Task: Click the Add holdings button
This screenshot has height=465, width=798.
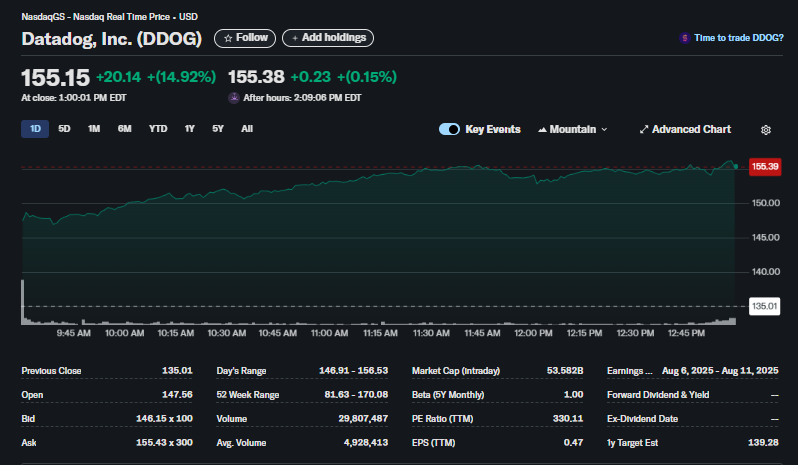Action: point(328,38)
